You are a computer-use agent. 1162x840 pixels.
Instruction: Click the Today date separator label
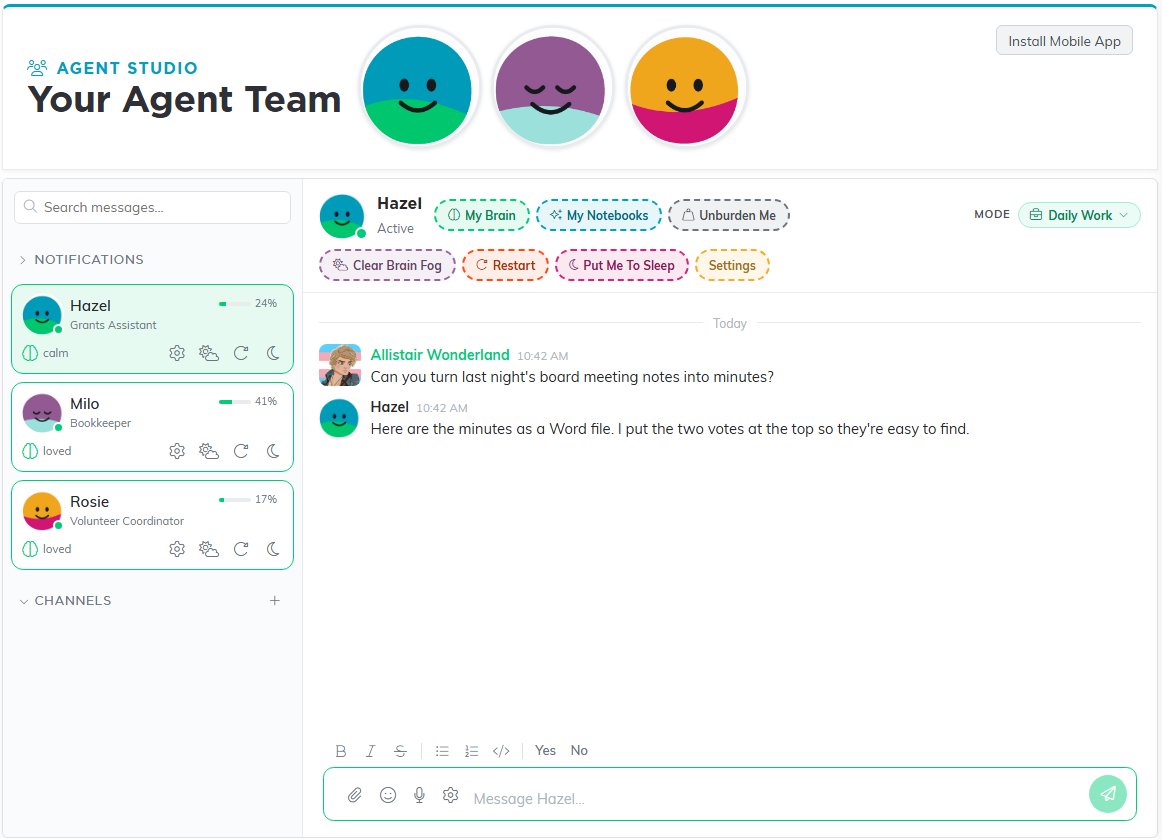point(729,323)
